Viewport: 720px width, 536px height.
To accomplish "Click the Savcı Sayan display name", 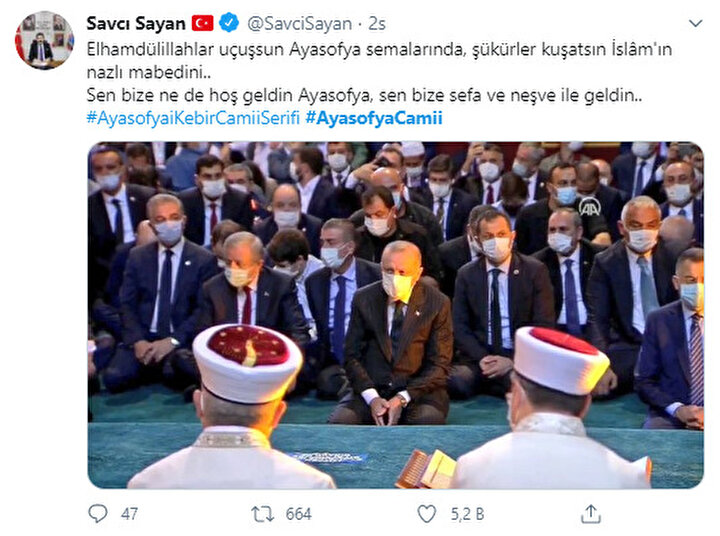I will (136, 23).
